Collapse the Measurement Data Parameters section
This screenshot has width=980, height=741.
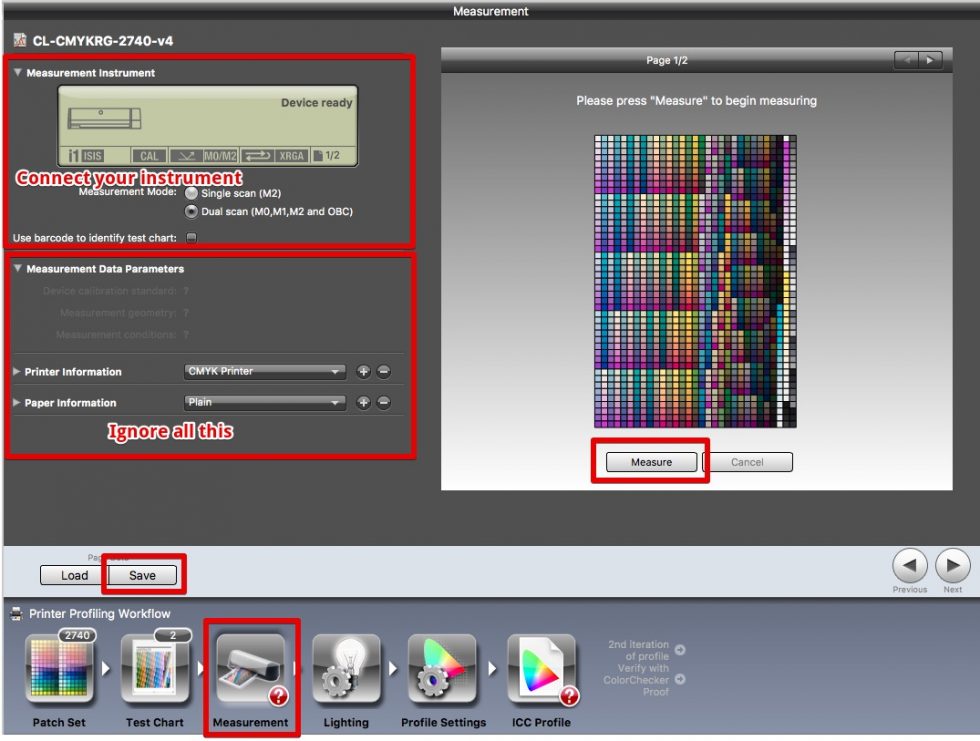tap(17, 268)
